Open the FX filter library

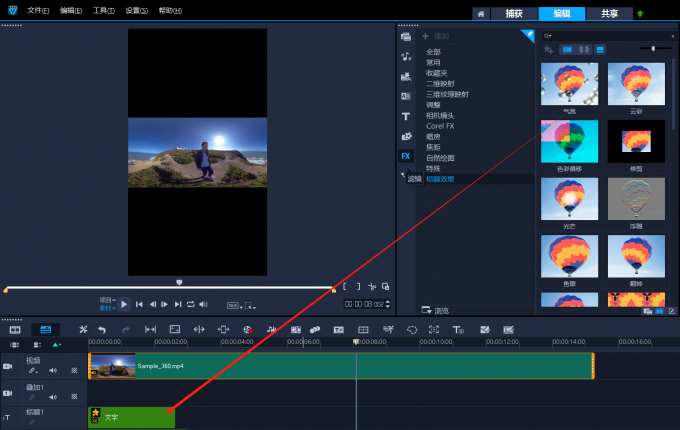click(x=405, y=156)
